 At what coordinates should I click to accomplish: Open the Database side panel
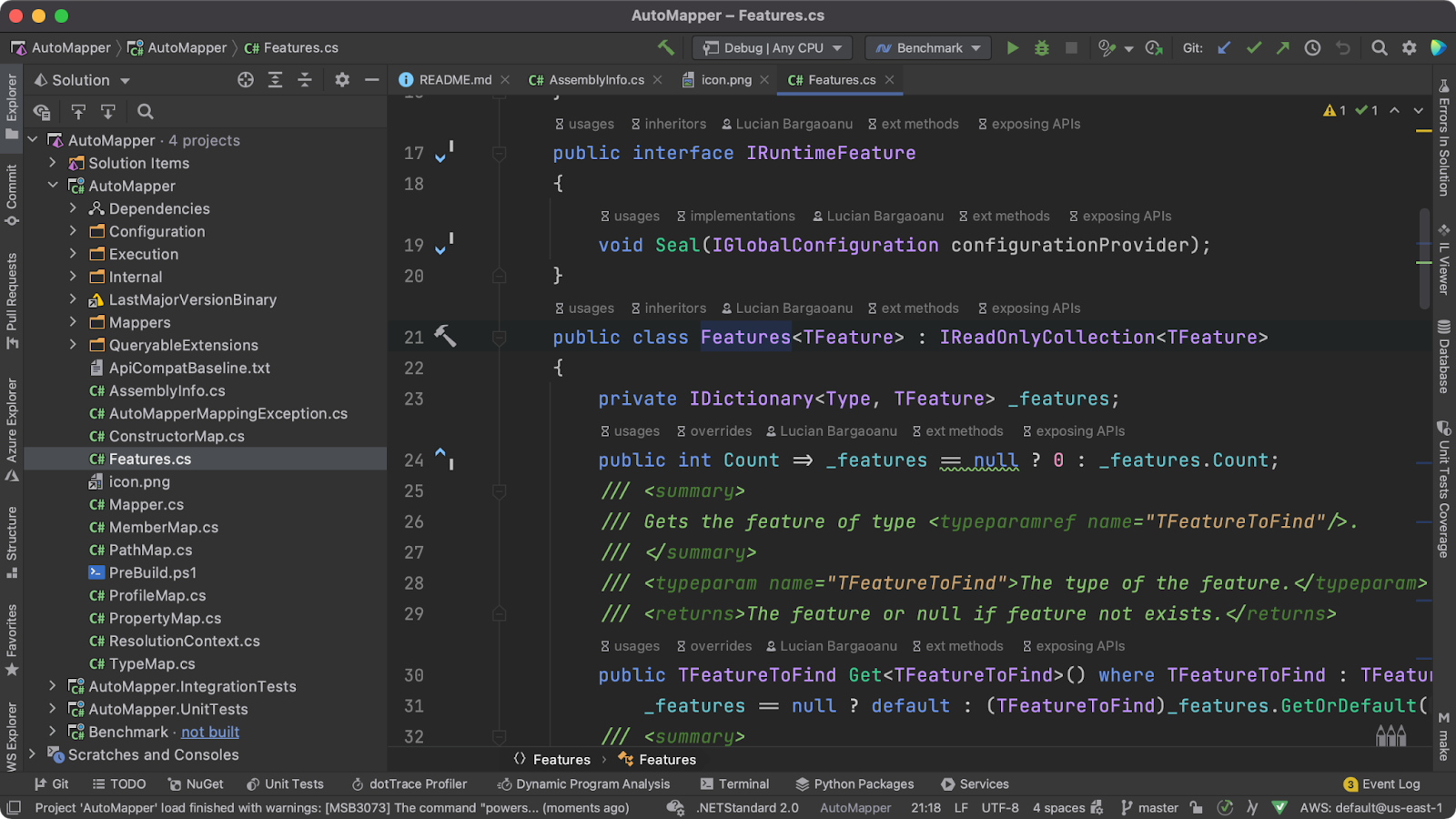[1443, 356]
